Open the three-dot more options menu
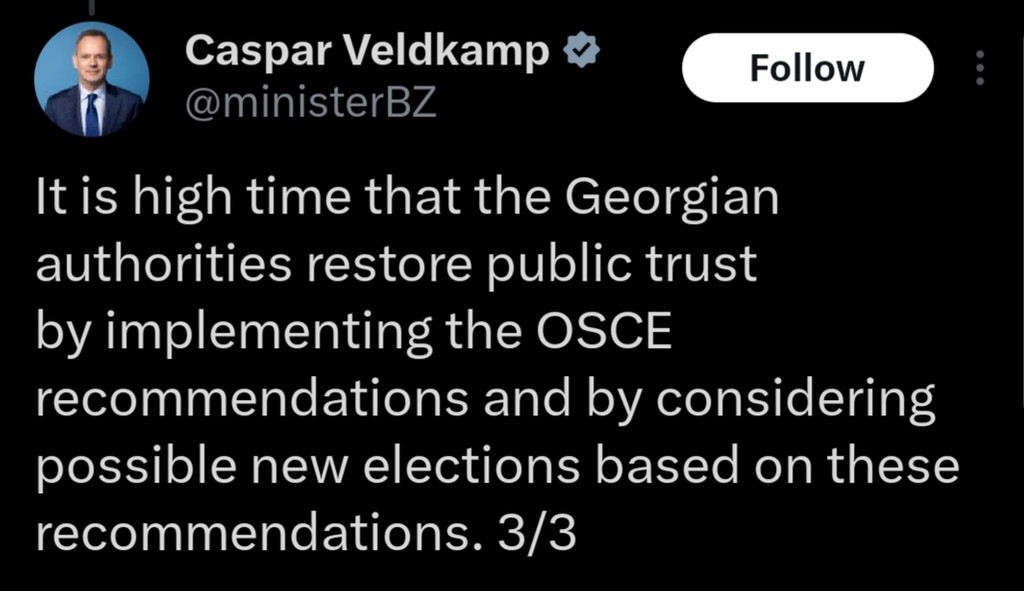 point(980,68)
